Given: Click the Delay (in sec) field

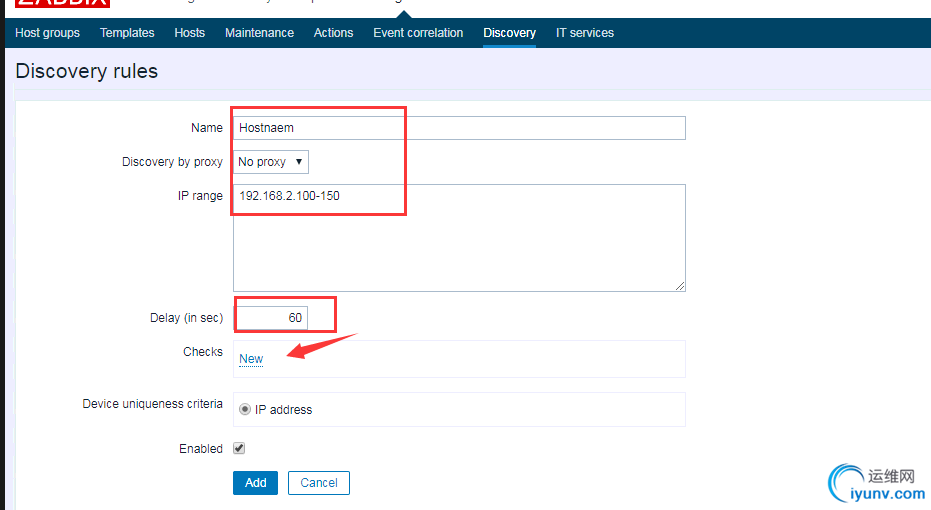Looking at the screenshot, I should (271, 318).
